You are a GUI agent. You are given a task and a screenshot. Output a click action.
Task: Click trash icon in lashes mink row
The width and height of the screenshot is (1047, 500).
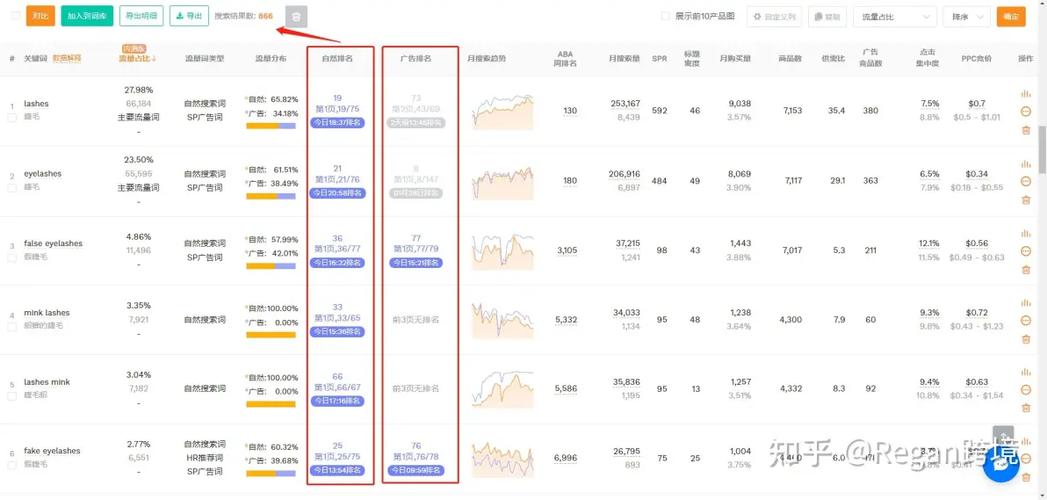click(1025, 408)
